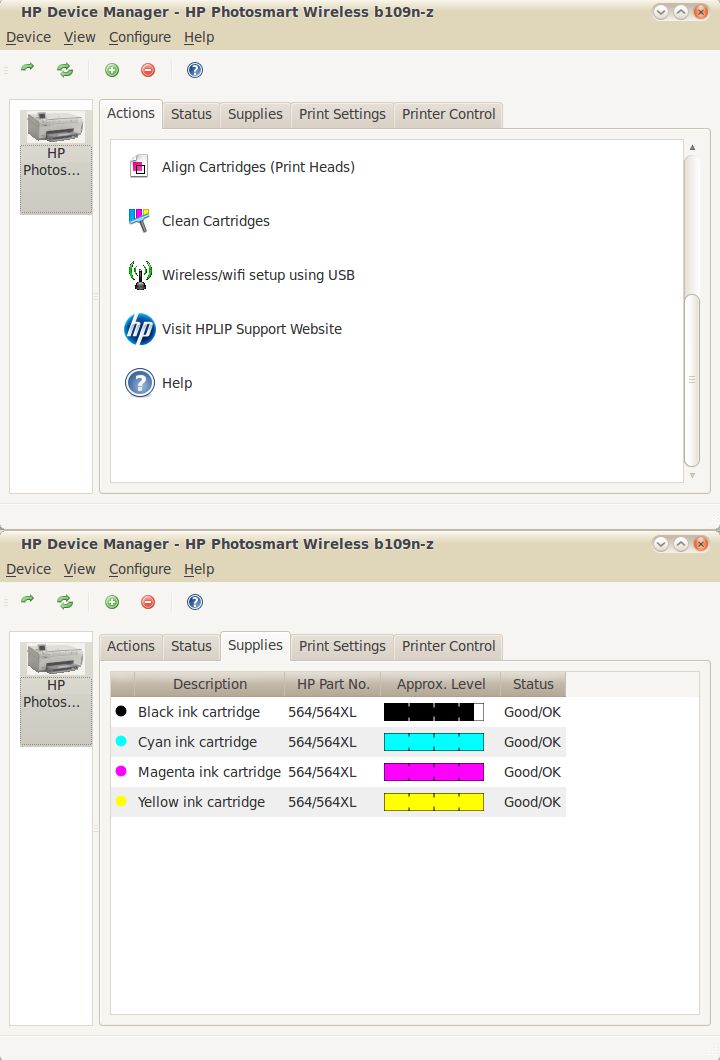
Task: Select Cyan ink cartridge row text
Action: coord(197,742)
